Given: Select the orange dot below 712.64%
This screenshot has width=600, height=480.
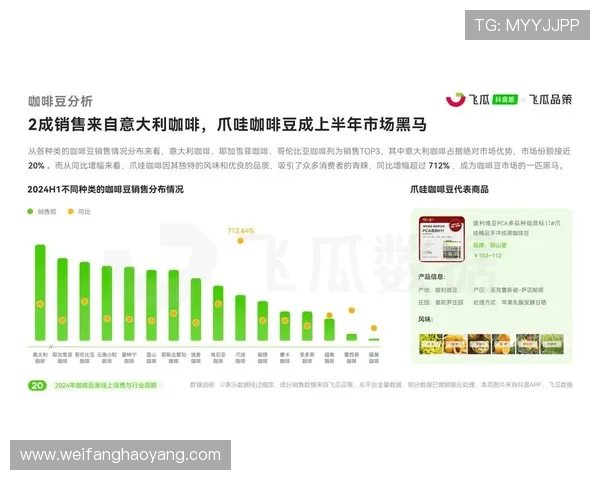Looking at the screenshot, I should (x=240, y=241).
